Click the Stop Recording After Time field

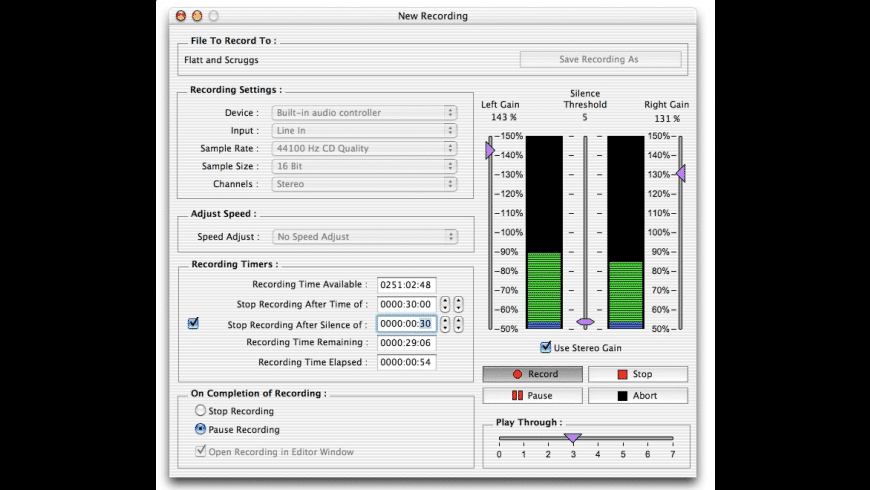coord(406,304)
